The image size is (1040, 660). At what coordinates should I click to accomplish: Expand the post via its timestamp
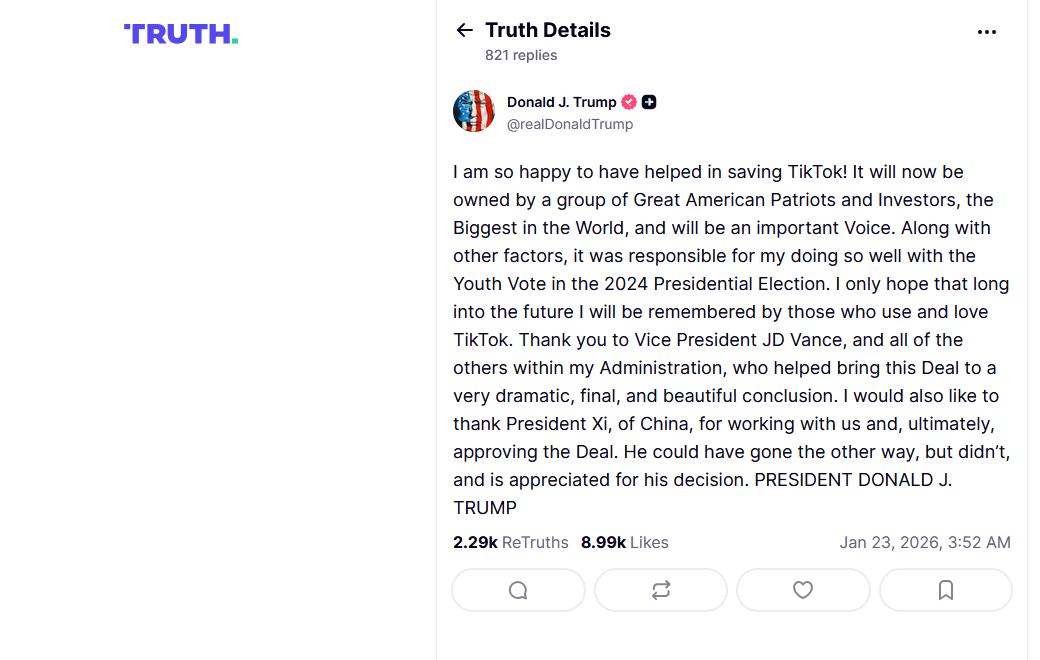(925, 542)
